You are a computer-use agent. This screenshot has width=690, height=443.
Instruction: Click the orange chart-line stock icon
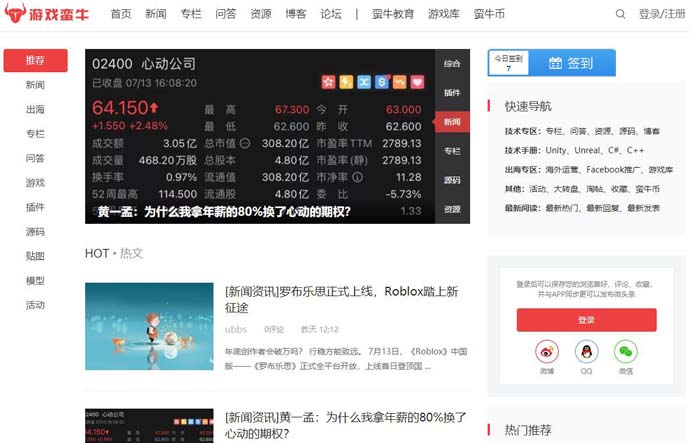(399, 82)
